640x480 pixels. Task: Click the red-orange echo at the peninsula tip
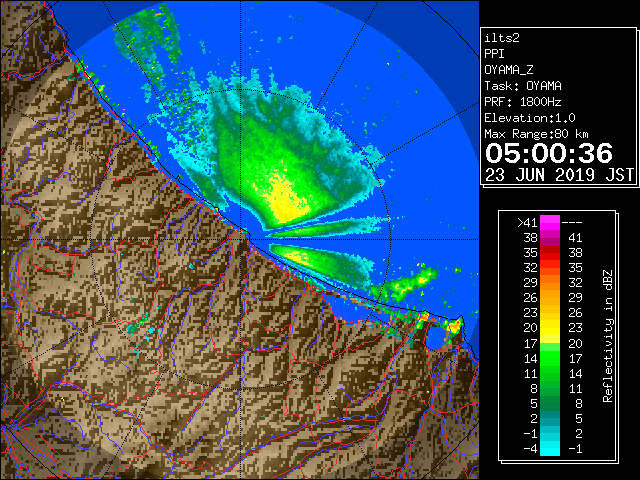pyautogui.click(x=454, y=325)
